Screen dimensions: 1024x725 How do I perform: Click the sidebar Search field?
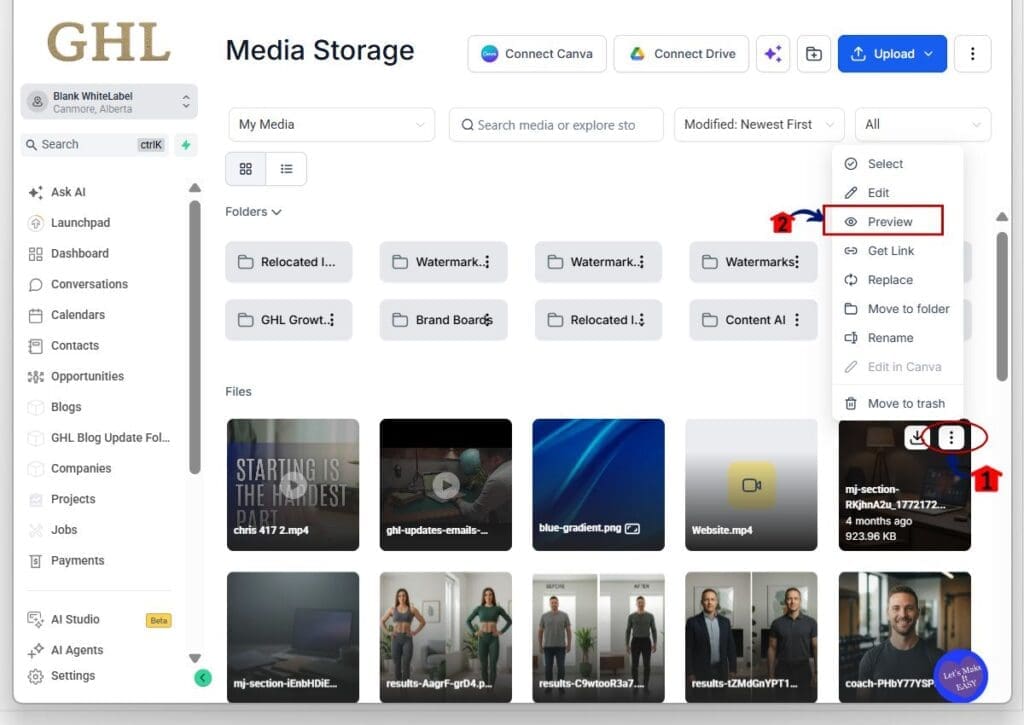(x=96, y=145)
